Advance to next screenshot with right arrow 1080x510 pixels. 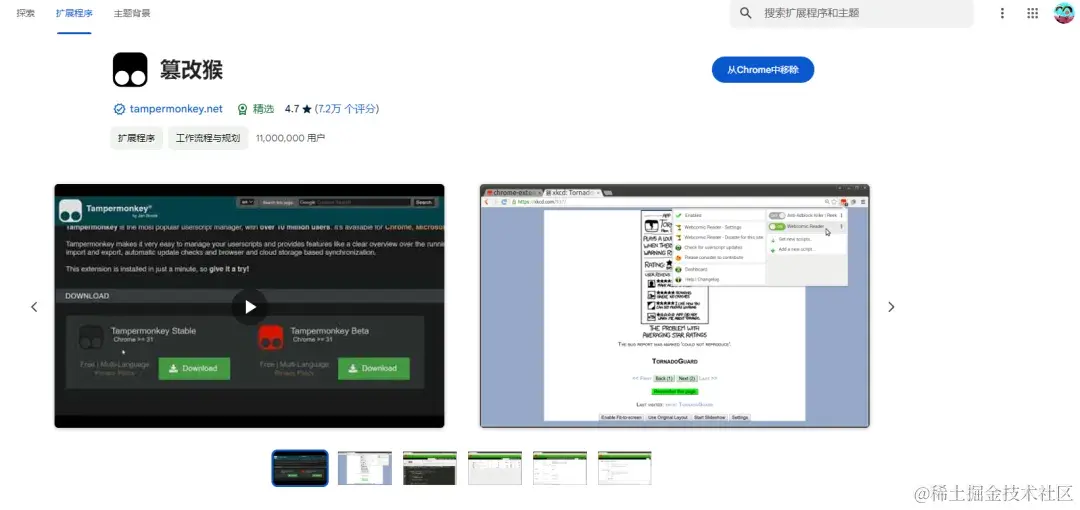(x=891, y=307)
